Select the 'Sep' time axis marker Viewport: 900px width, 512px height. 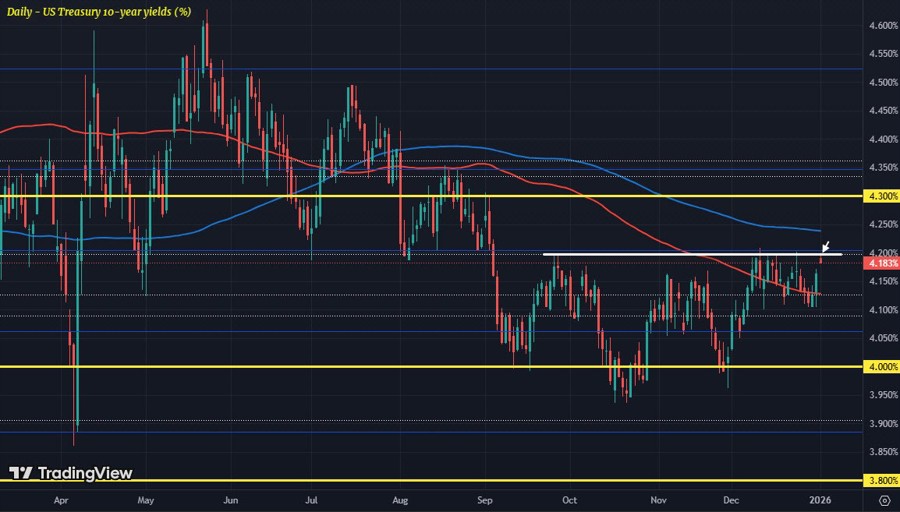(485, 499)
